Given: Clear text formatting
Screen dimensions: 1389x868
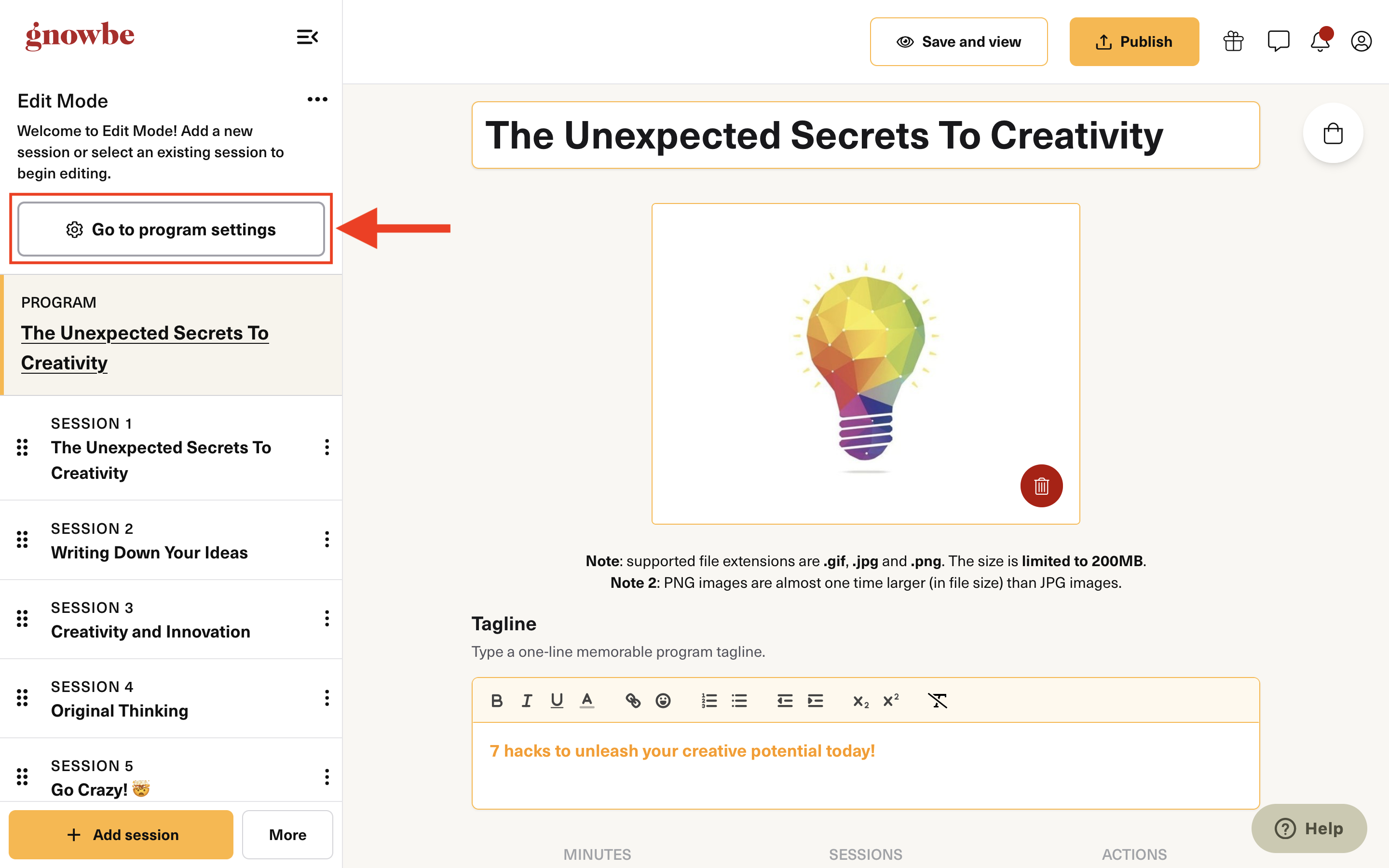Looking at the screenshot, I should point(937,701).
